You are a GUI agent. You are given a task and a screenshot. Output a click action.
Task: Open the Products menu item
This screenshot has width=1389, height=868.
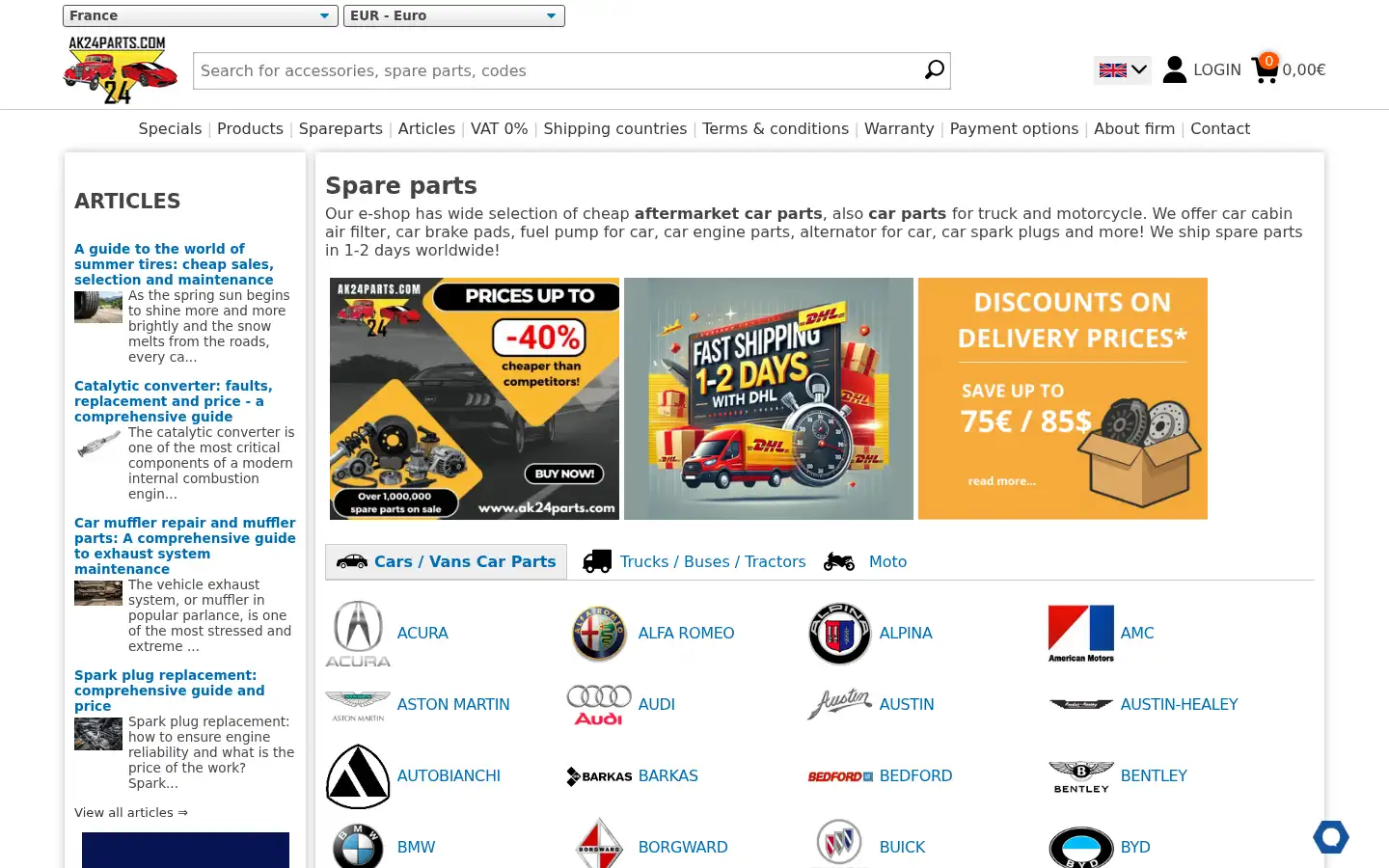coord(250,128)
